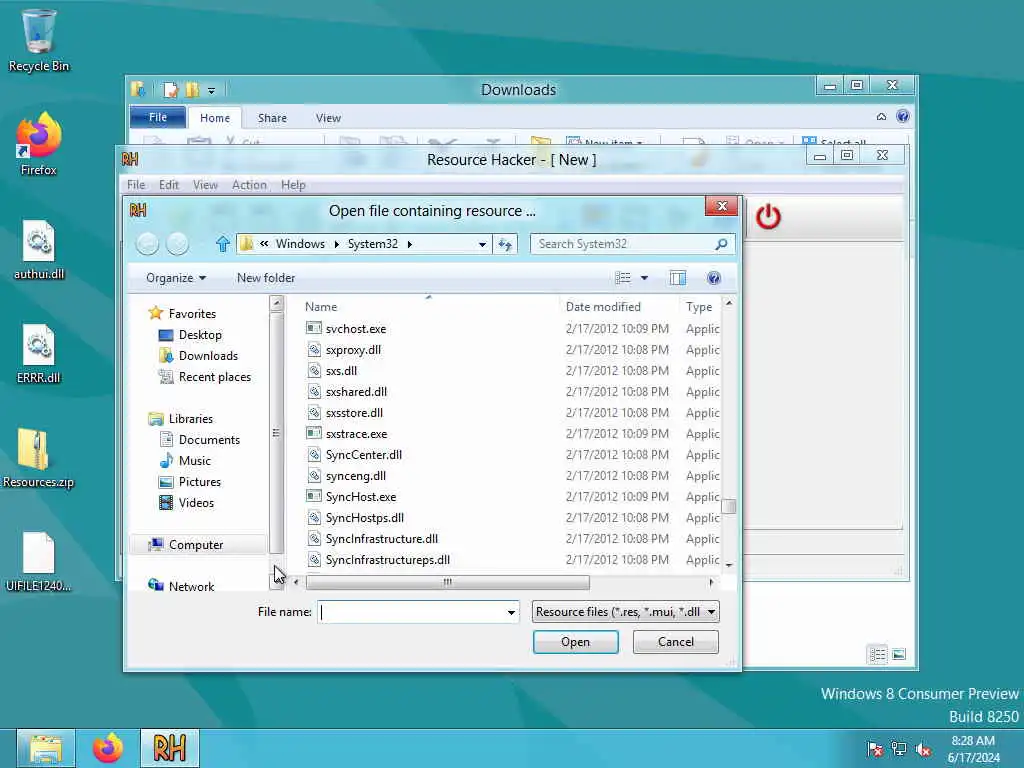Click in the Search System32 field
This screenshot has width=1024, height=768.
tap(624, 244)
